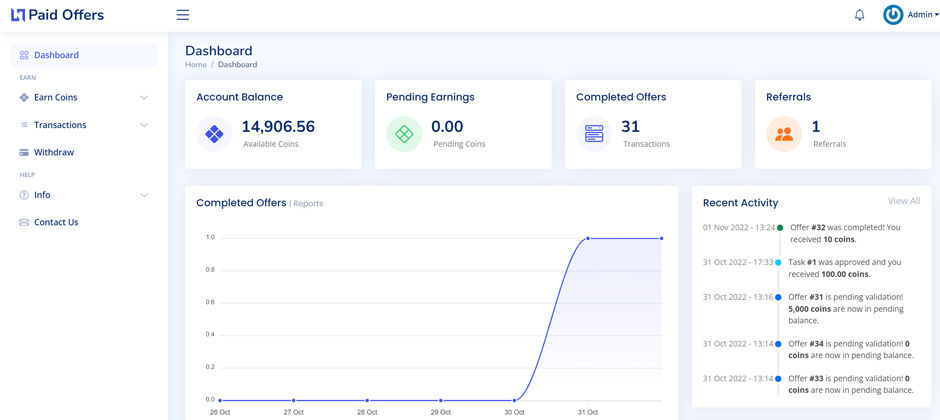
Task: Click the Paid Offers logo
Action: (x=57, y=15)
